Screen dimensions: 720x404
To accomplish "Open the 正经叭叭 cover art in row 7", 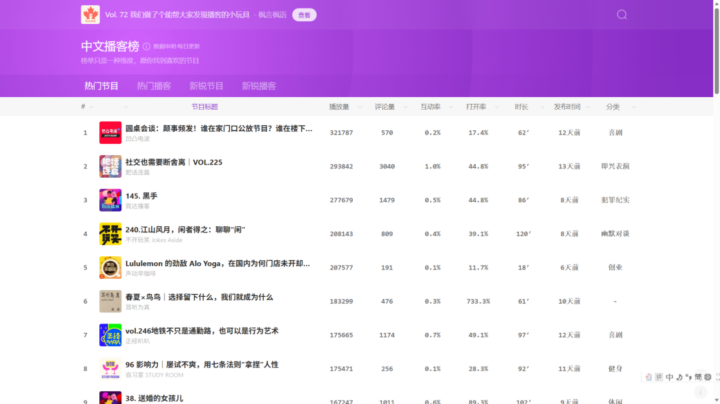I will [110, 335].
